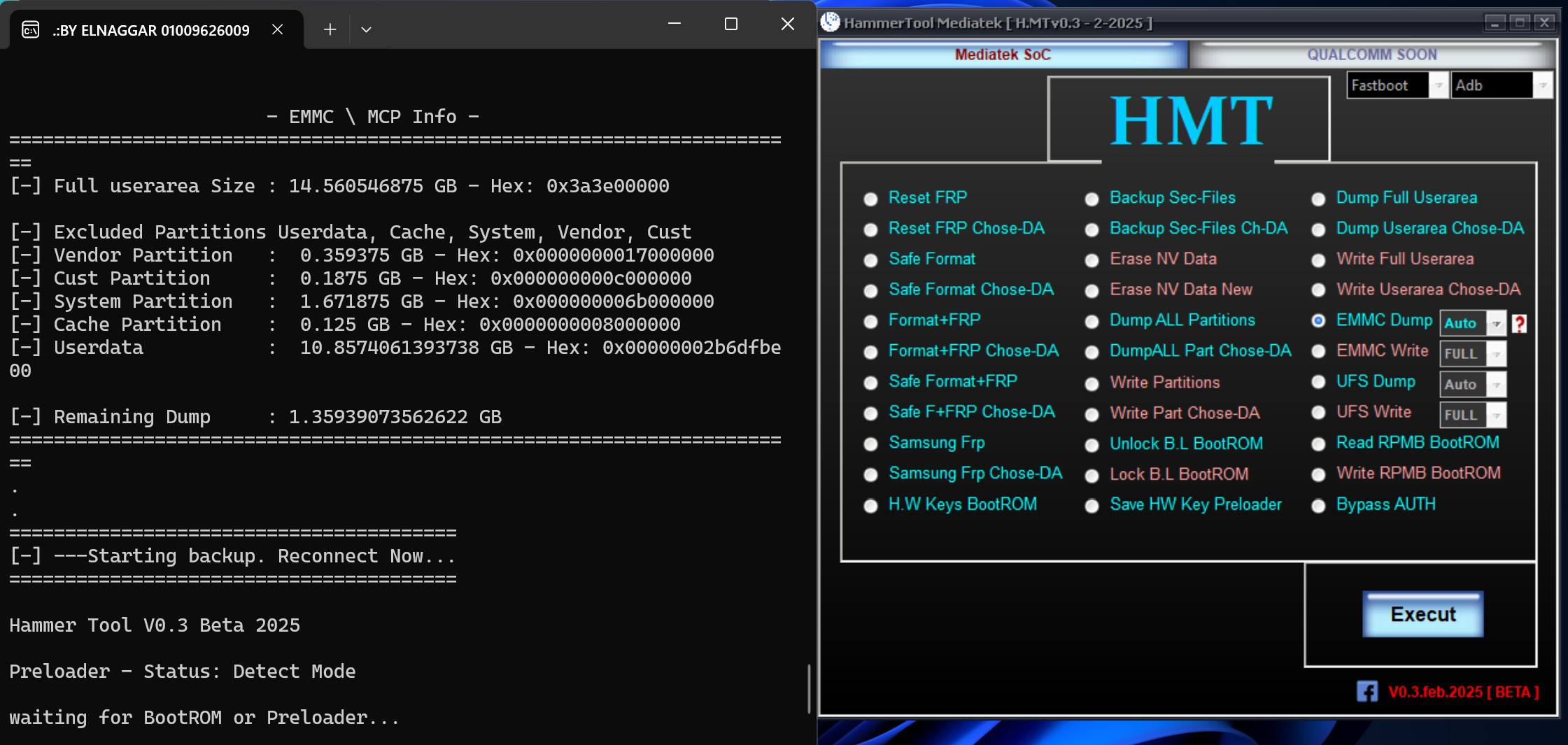Click the Execut button
This screenshot has height=745, width=1568.
coord(1422,614)
